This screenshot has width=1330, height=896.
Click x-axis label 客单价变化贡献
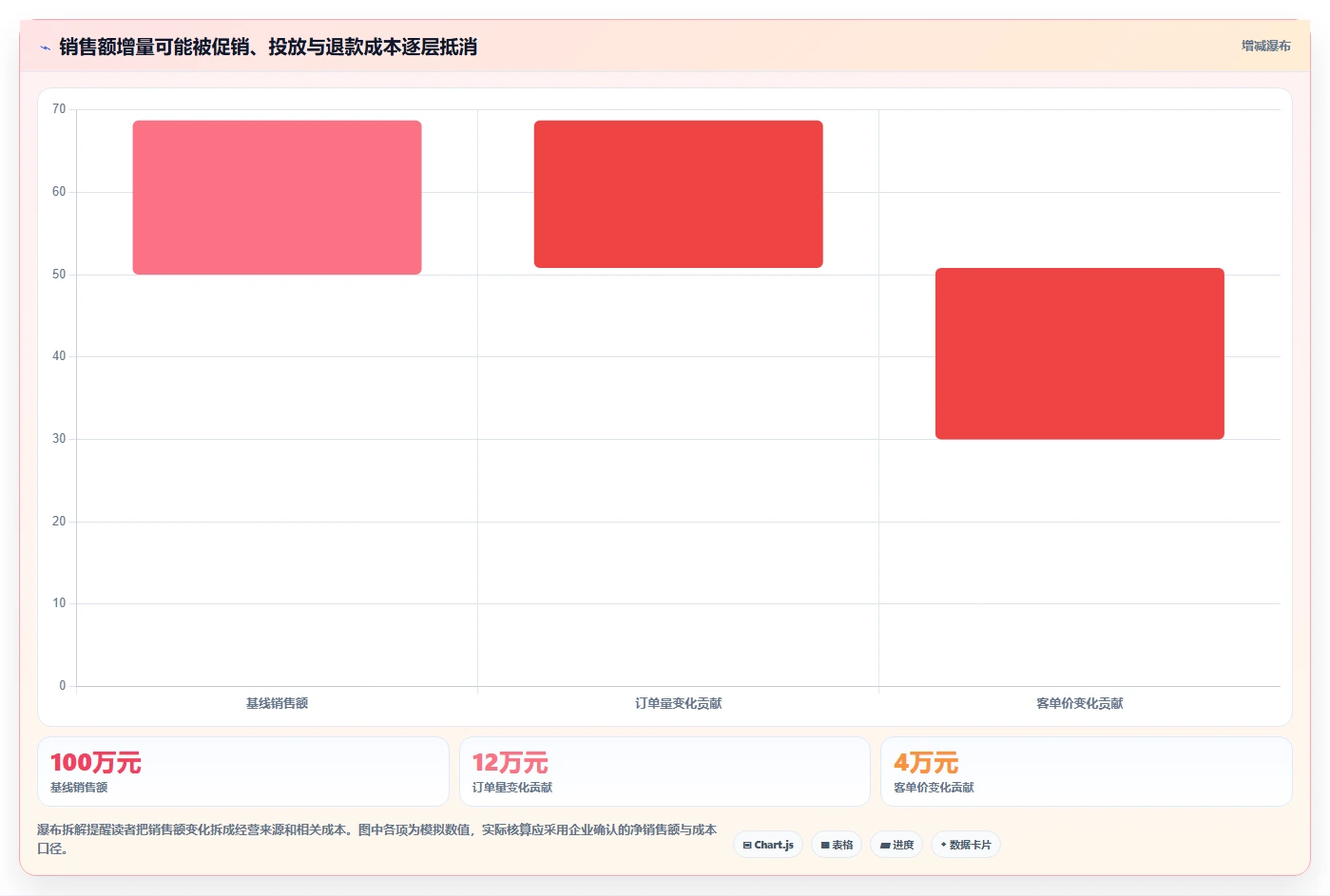pos(1079,703)
